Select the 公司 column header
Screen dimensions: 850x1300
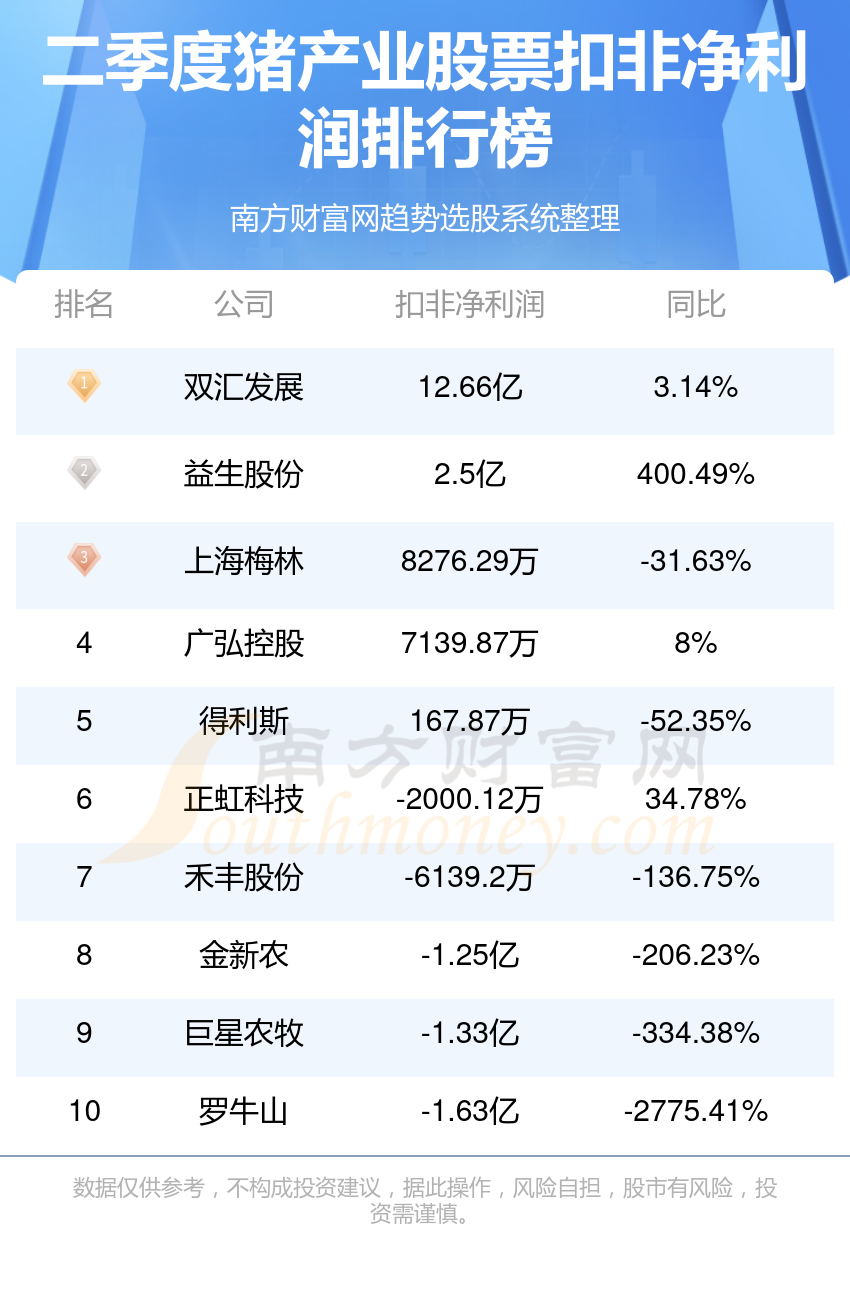point(244,304)
